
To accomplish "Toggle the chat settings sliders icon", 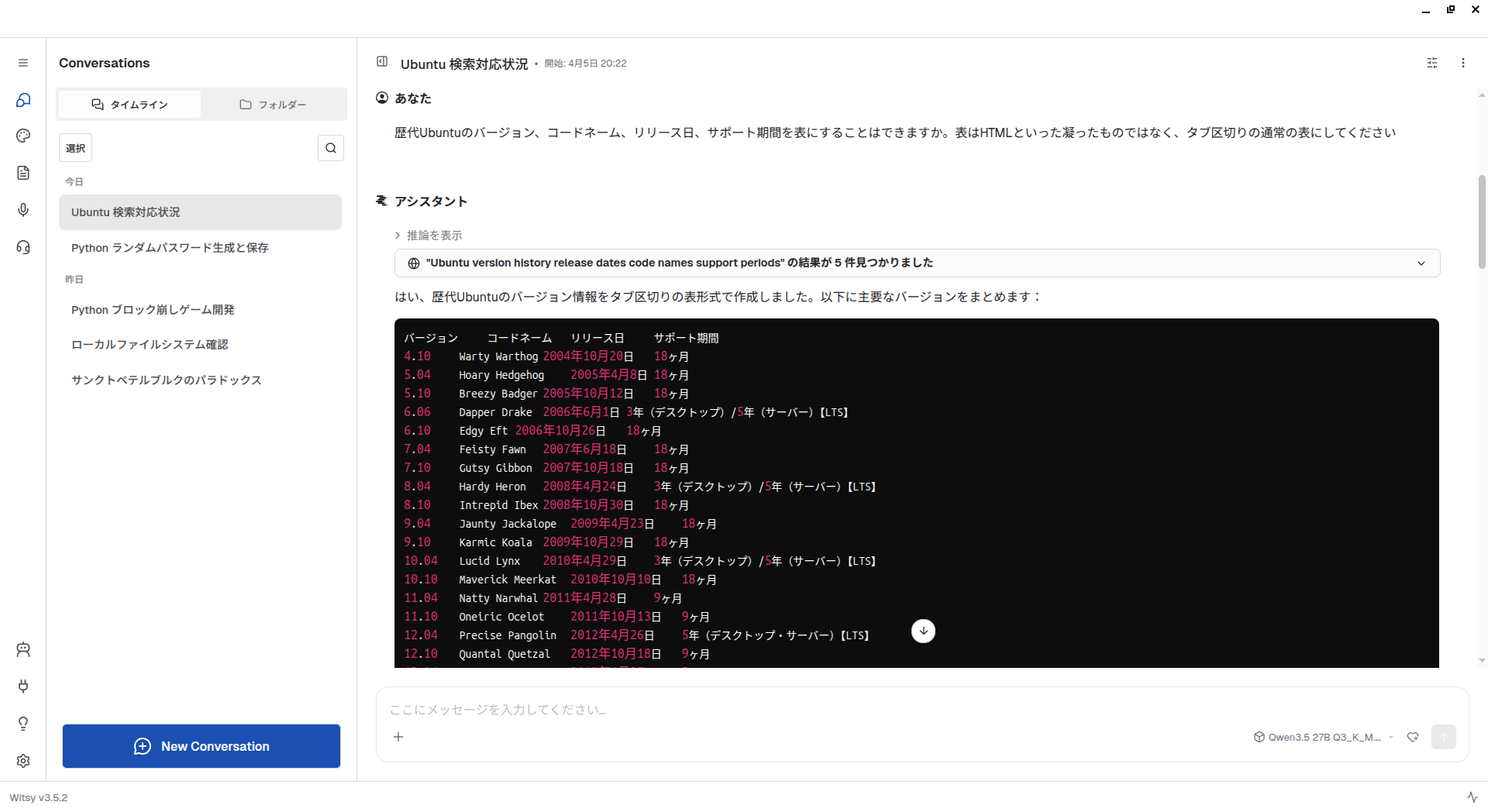I will tap(1432, 63).
